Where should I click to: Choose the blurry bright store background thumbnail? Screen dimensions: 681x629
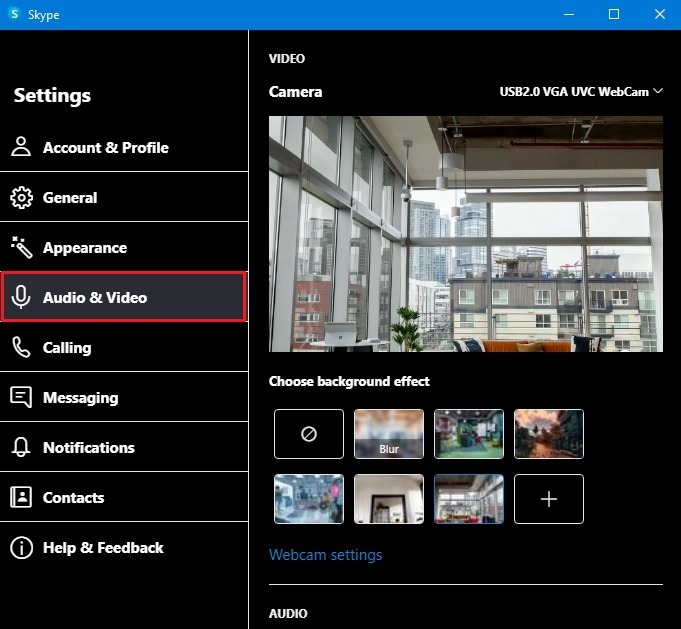point(309,499)
